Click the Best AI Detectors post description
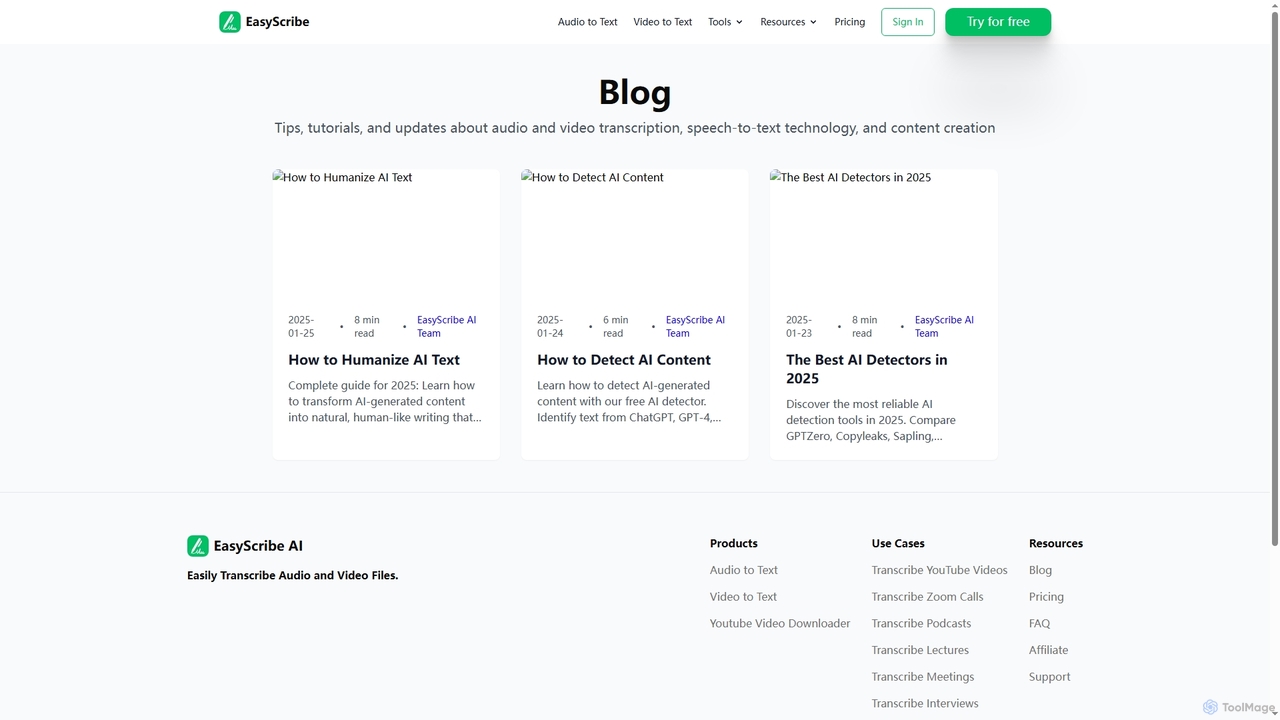The height and width of the screenshot is (720, 1280). [x=871, y=420]
